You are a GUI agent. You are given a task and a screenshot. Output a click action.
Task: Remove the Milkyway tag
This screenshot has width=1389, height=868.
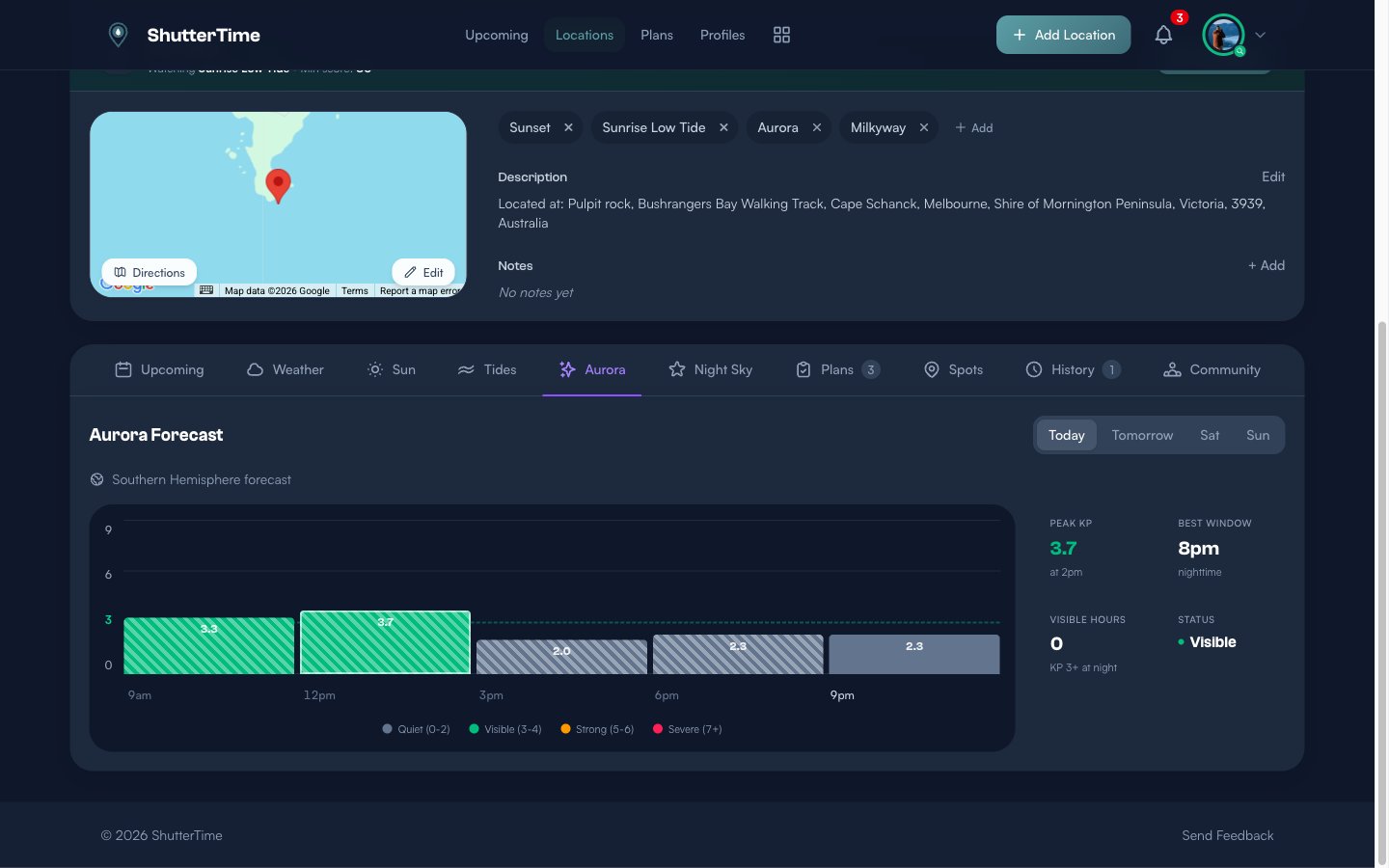924,127
